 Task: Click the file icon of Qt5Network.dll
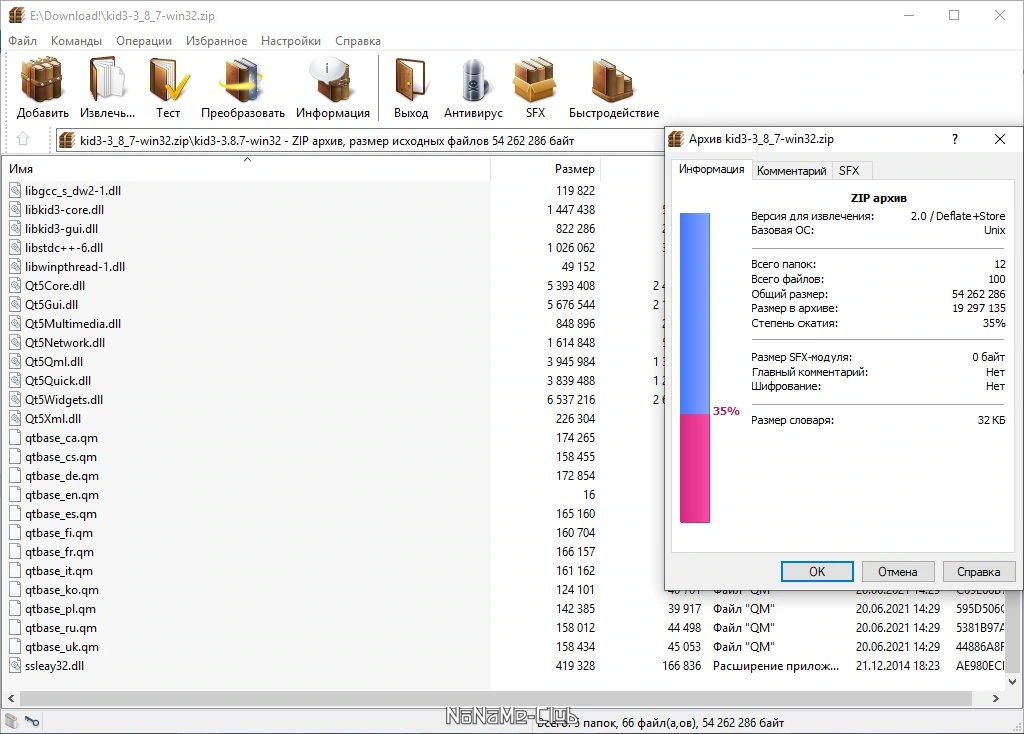pos(15,342)
